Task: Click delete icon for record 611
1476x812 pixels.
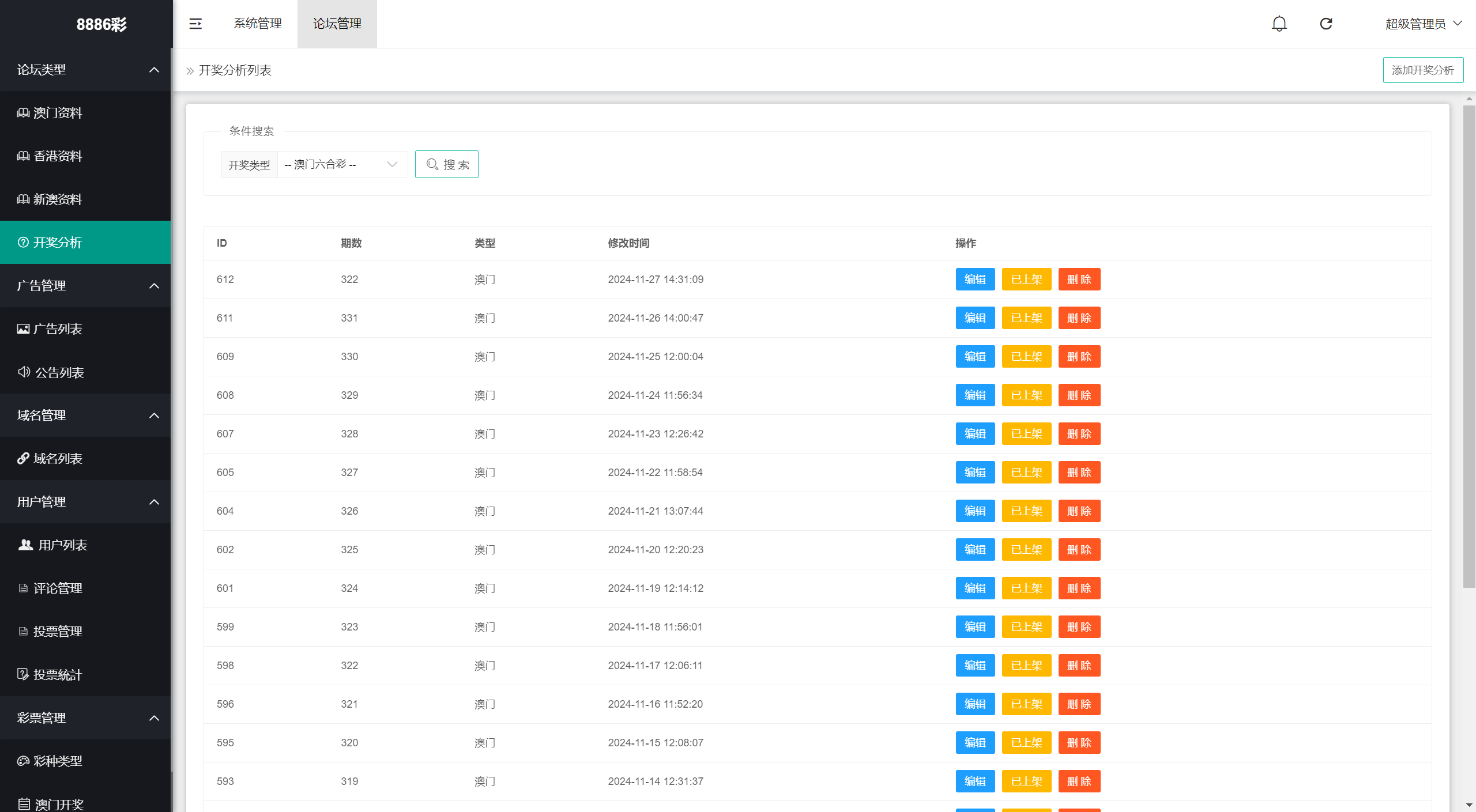Action: (1079, 318)
